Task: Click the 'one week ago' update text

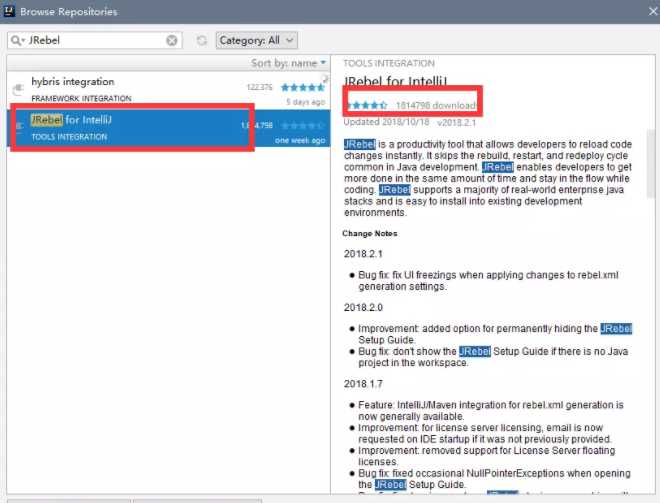Action: 300,140
